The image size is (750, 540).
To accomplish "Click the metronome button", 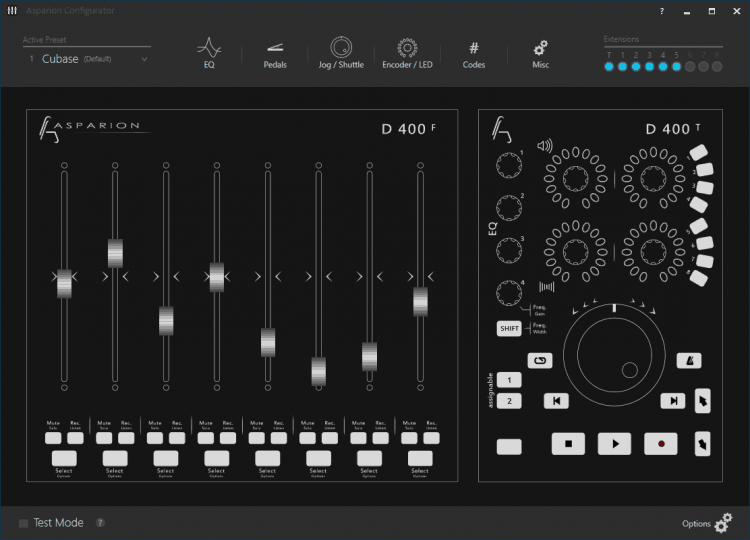I will point(689,361).
